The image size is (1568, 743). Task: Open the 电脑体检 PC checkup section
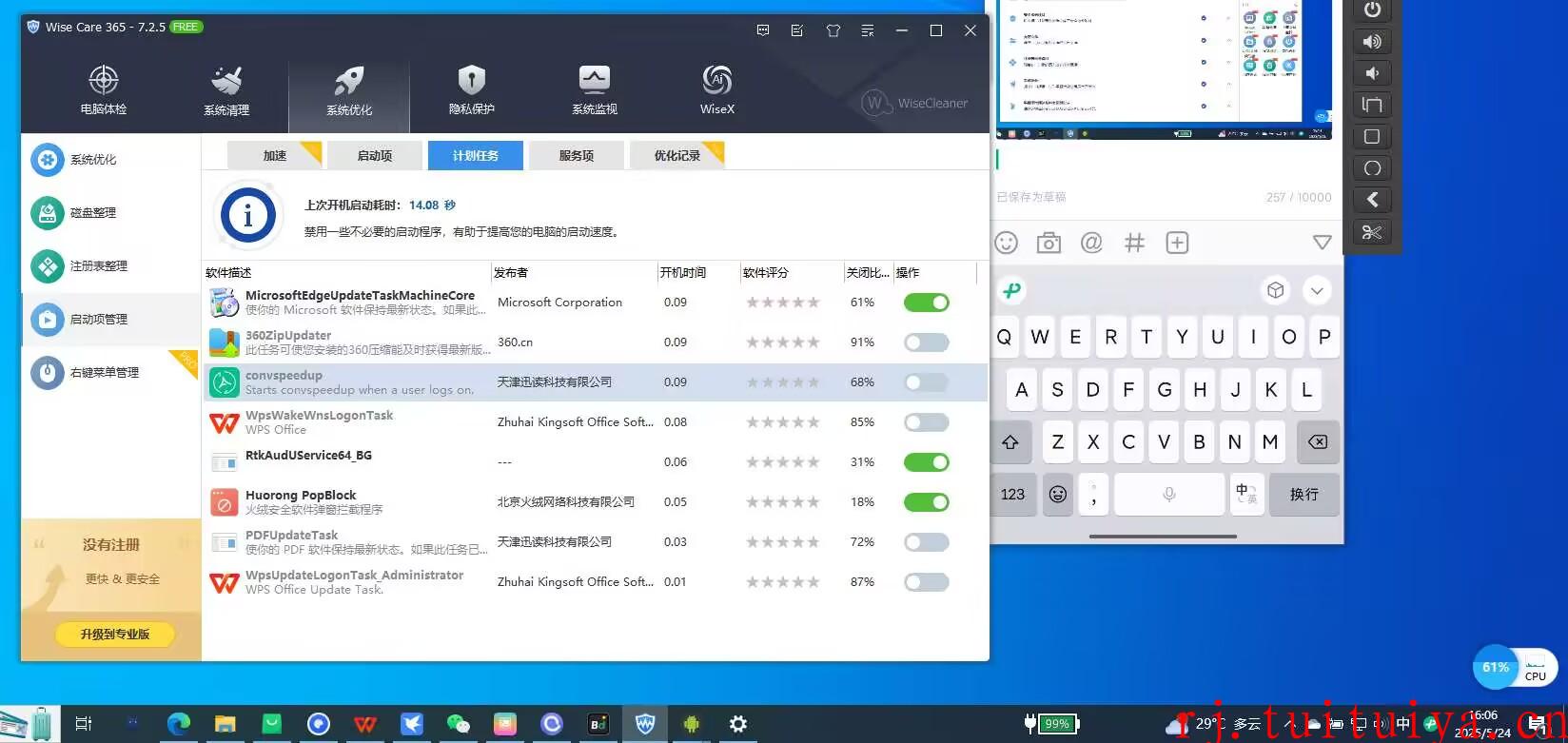[x=104, y=91]
